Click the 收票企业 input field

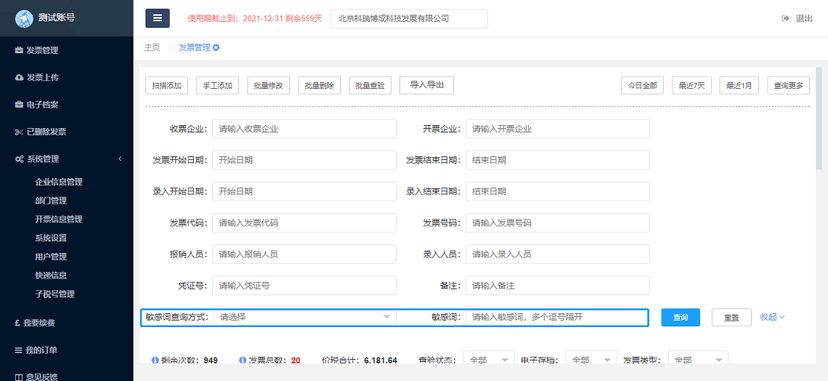[304, 129]
